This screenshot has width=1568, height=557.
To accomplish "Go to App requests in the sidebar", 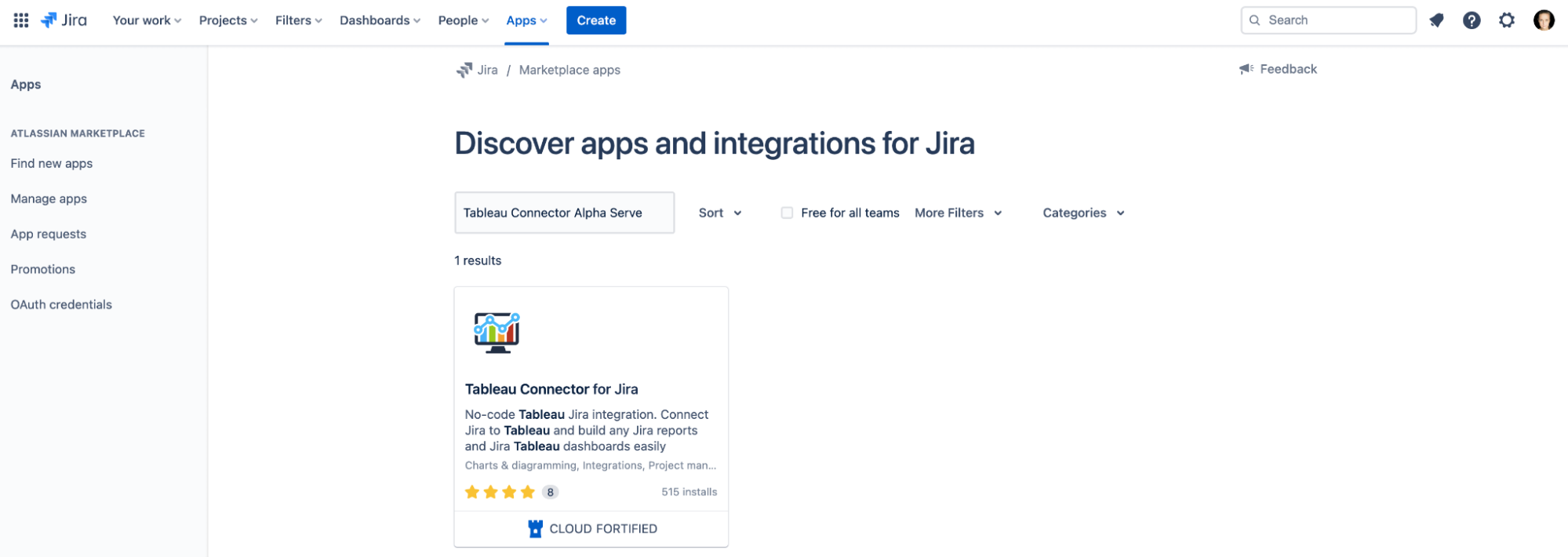I will click(x=49, y=234).
